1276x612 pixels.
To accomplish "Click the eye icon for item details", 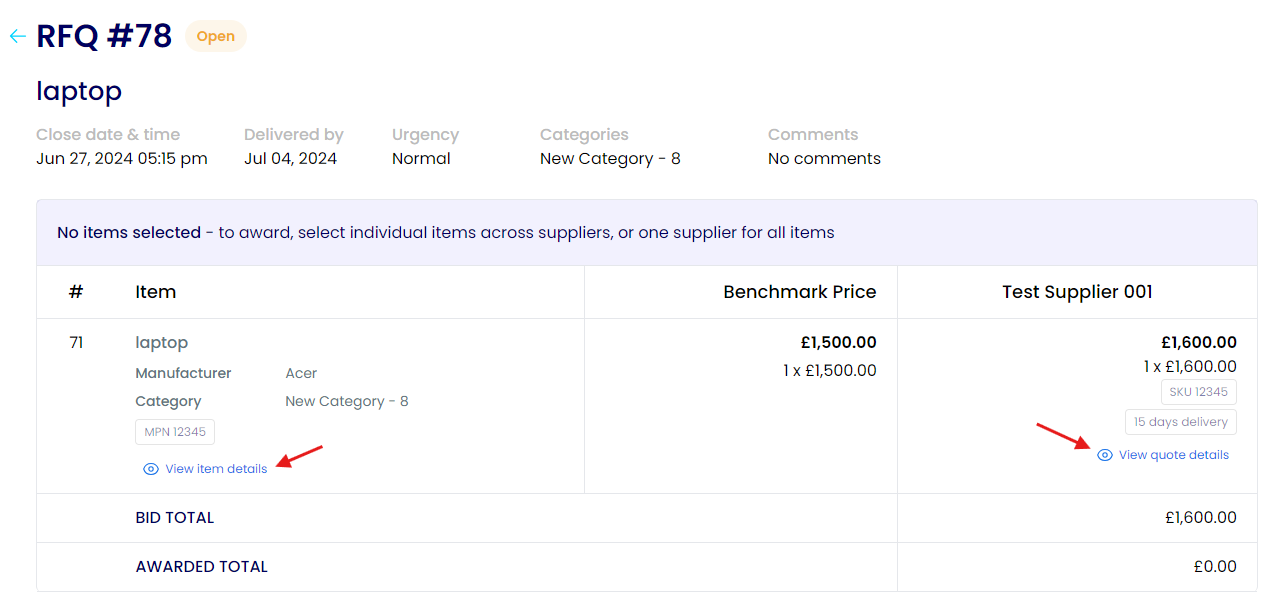I will click(151, 469).
